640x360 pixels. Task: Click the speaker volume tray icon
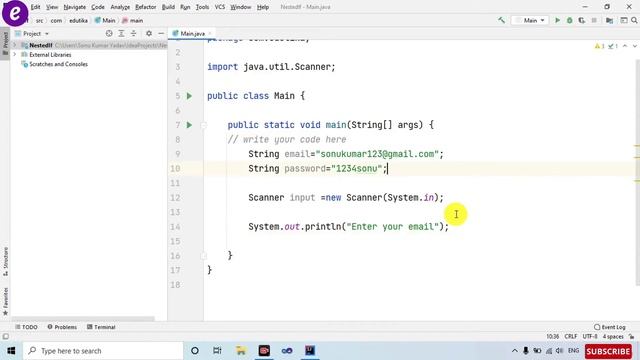(560, 351)
